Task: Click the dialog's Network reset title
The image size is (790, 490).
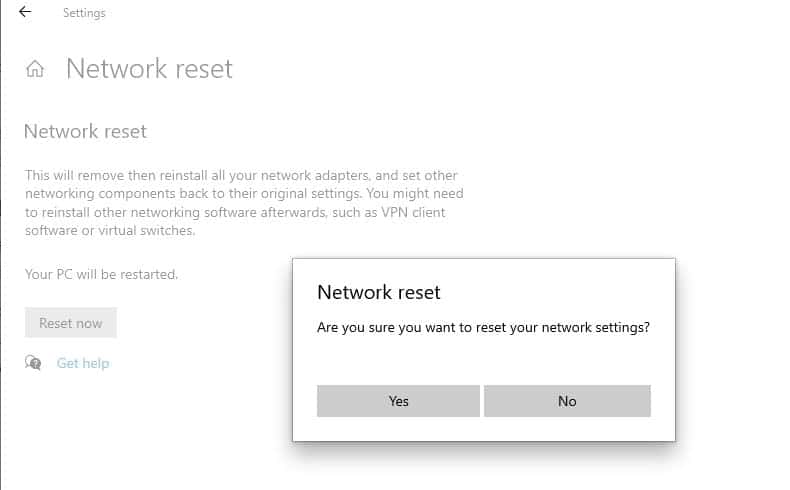Action: (x=378, y=292)
